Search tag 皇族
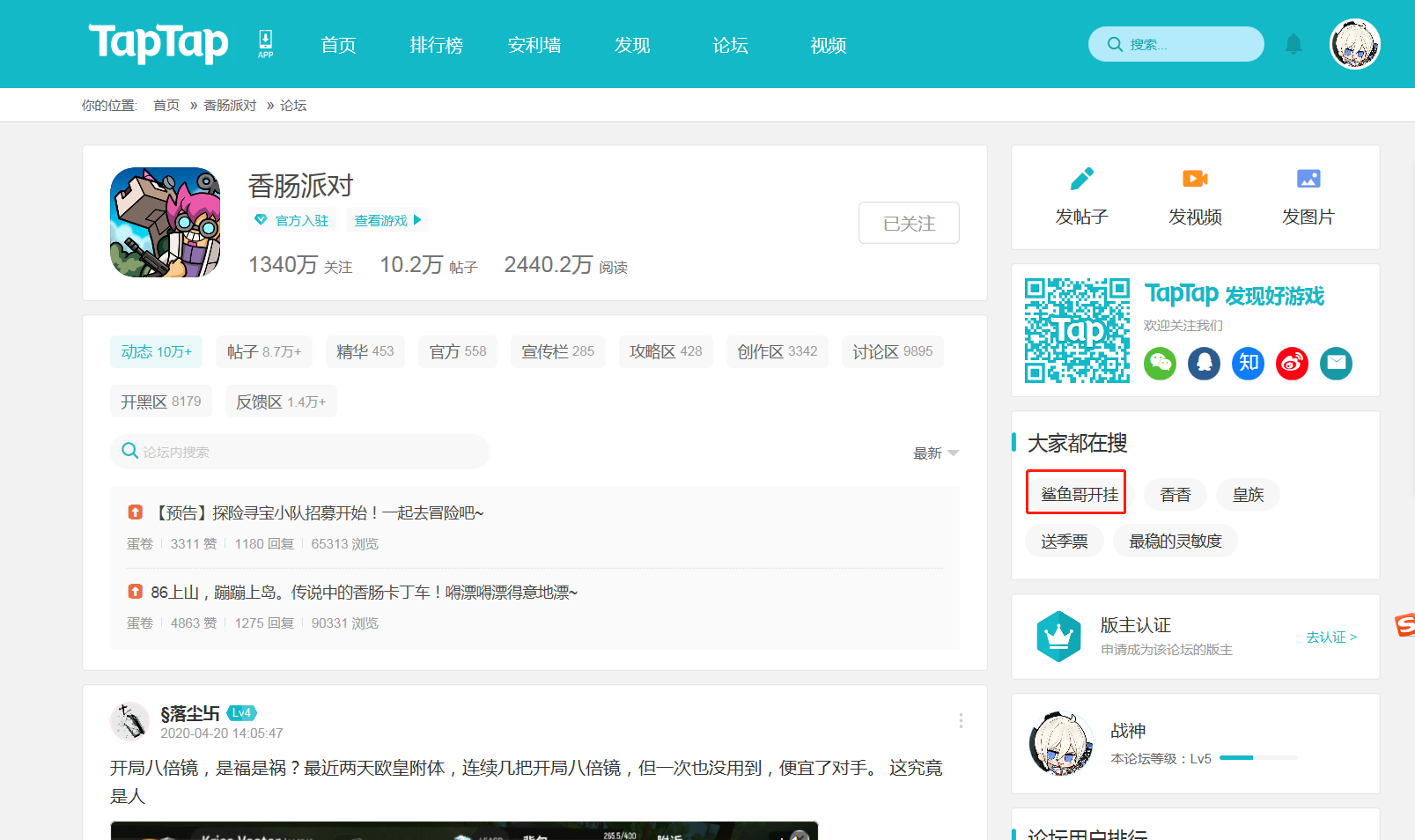This screenshot has width=1415, height=840. point(1249,494)
